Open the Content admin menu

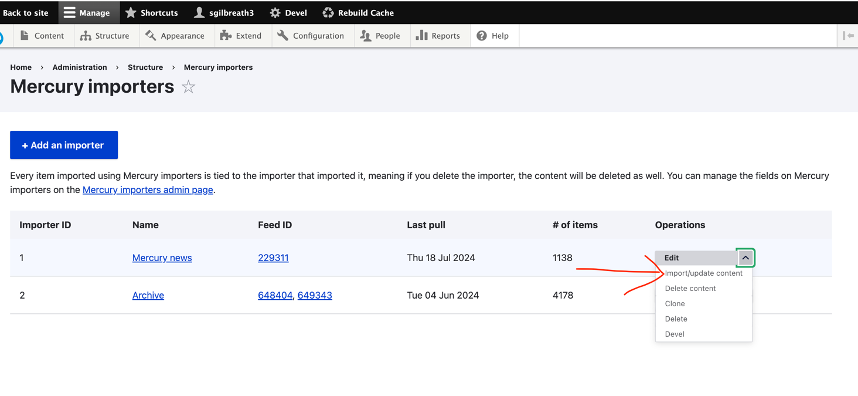(x=42, y=36)
